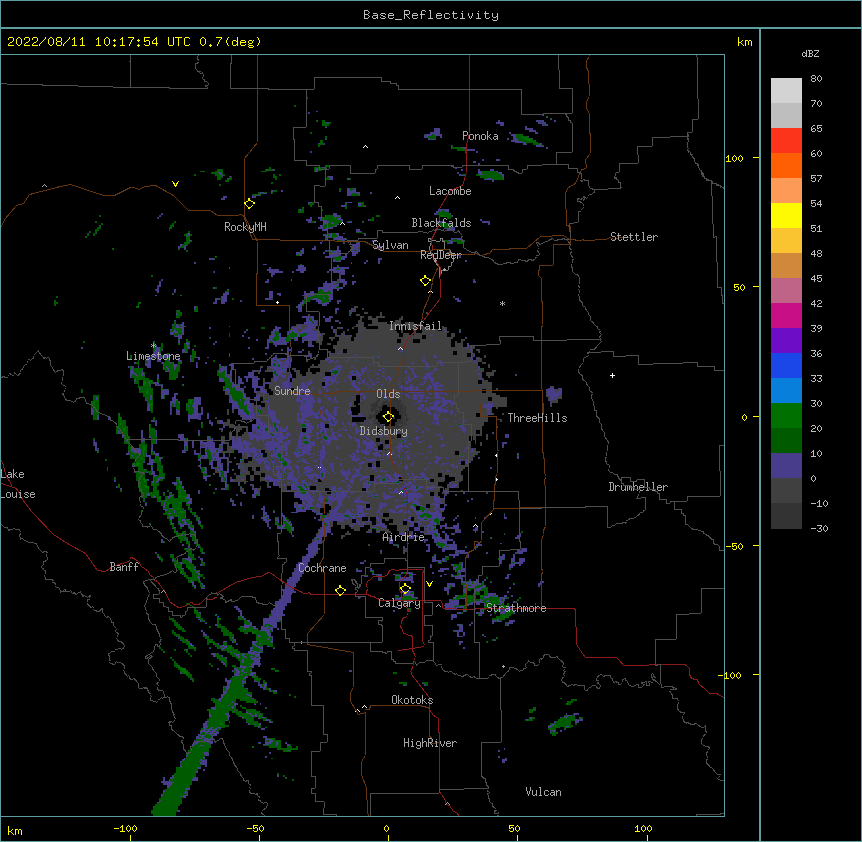The image size is (862, 842).
Task: Select the HighRiver label
Action: 430,743
